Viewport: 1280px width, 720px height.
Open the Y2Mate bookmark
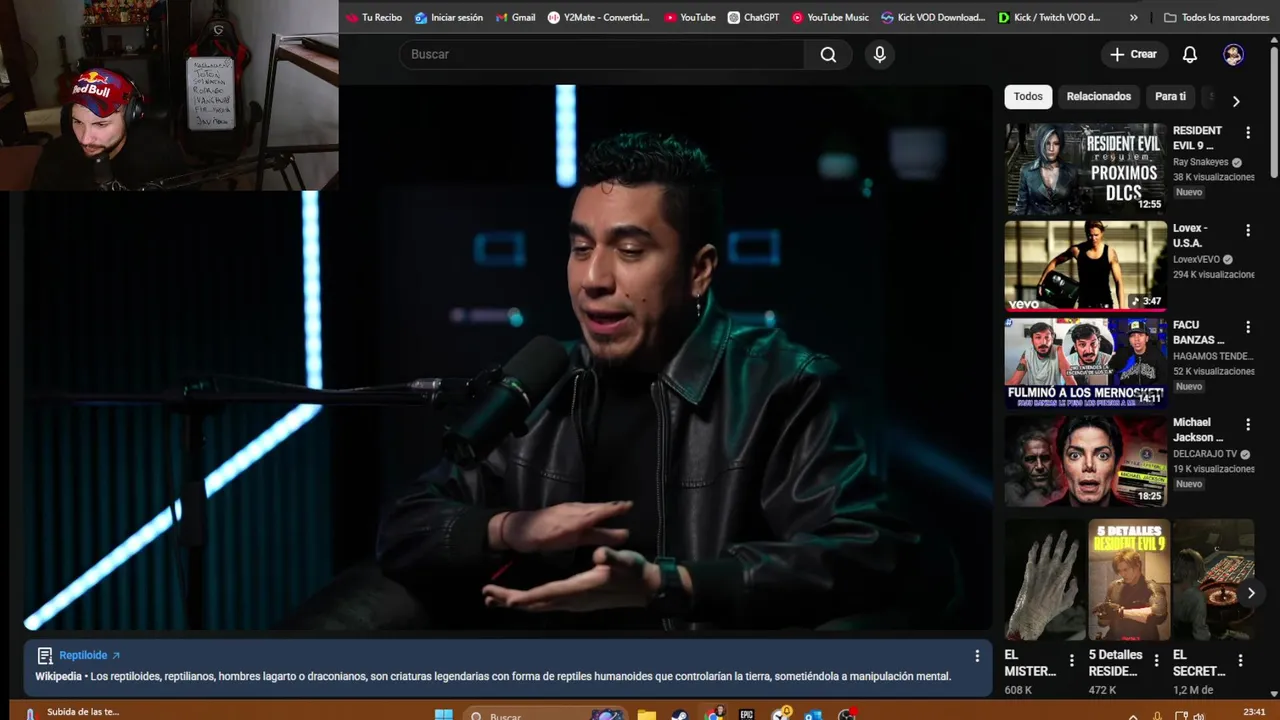click(598, 17)
